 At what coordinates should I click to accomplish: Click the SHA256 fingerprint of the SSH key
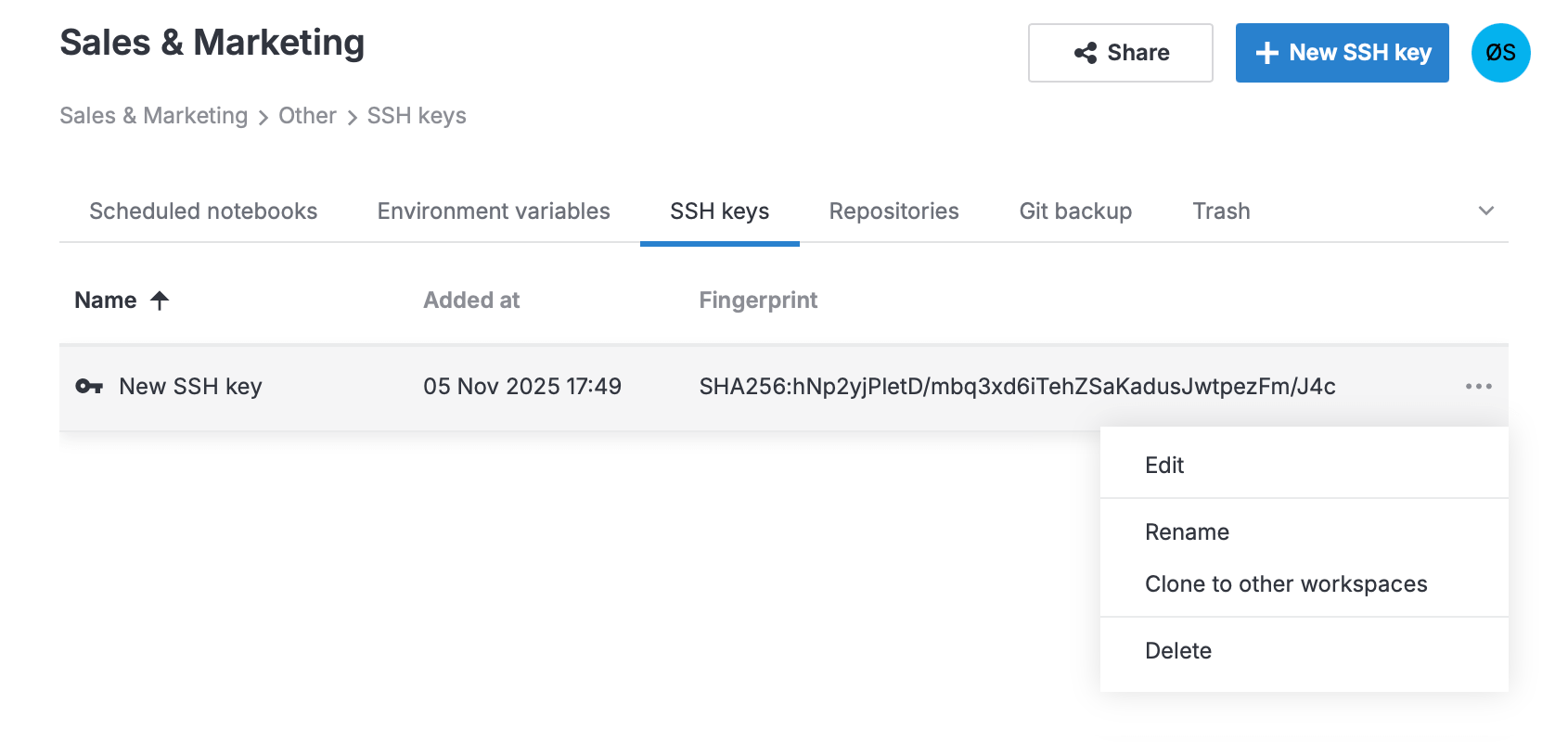[x=1017, y=386]
